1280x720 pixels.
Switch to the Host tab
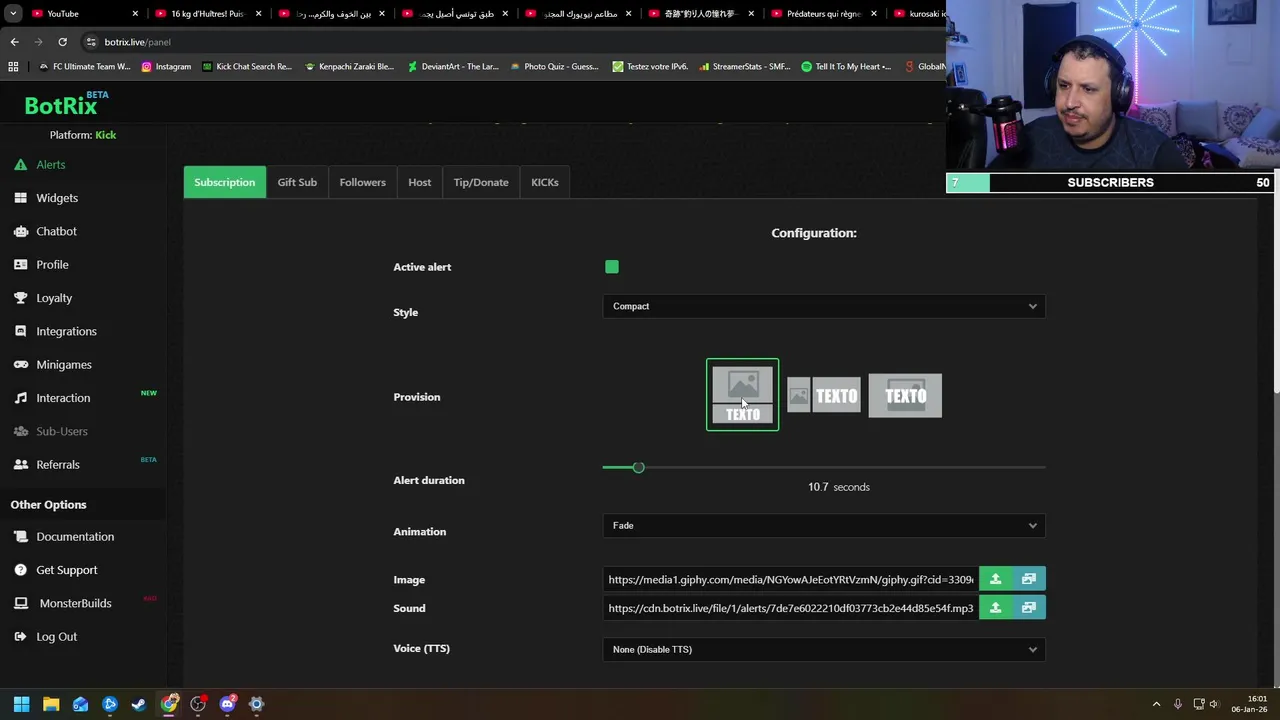420,182
